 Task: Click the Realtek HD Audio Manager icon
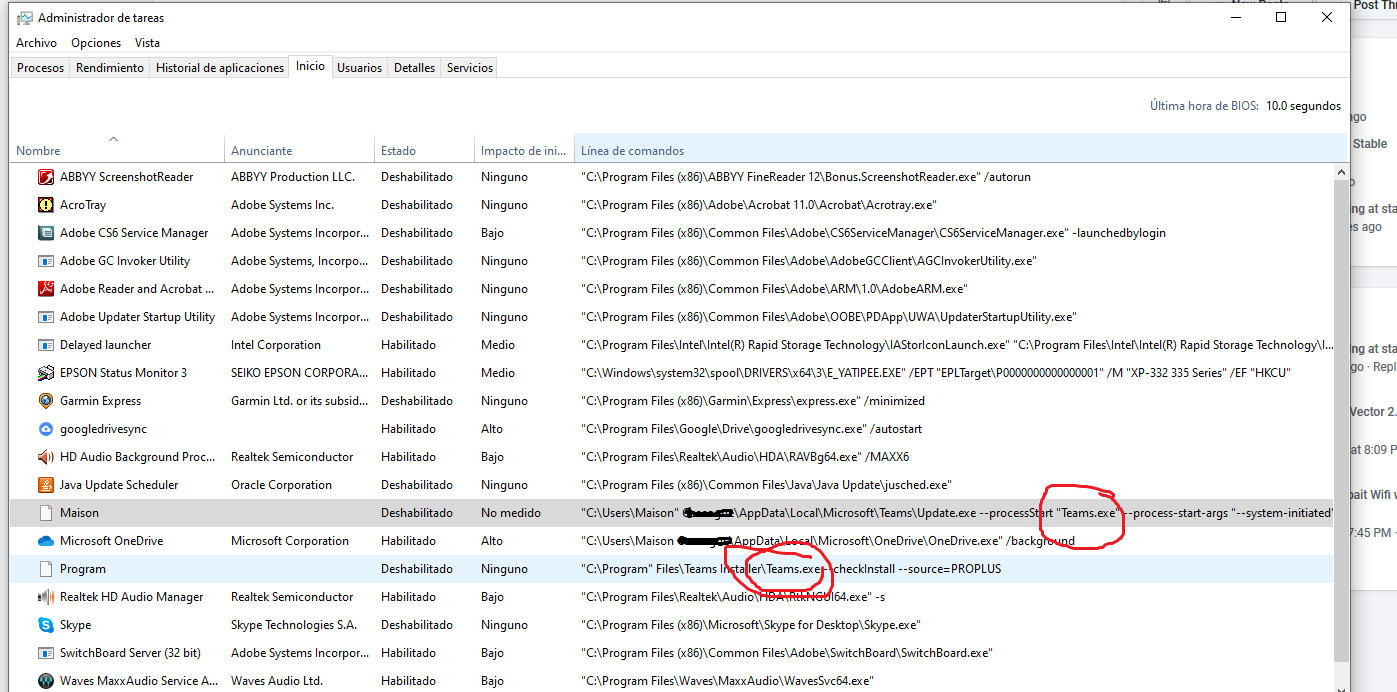[x=45, y=597]
